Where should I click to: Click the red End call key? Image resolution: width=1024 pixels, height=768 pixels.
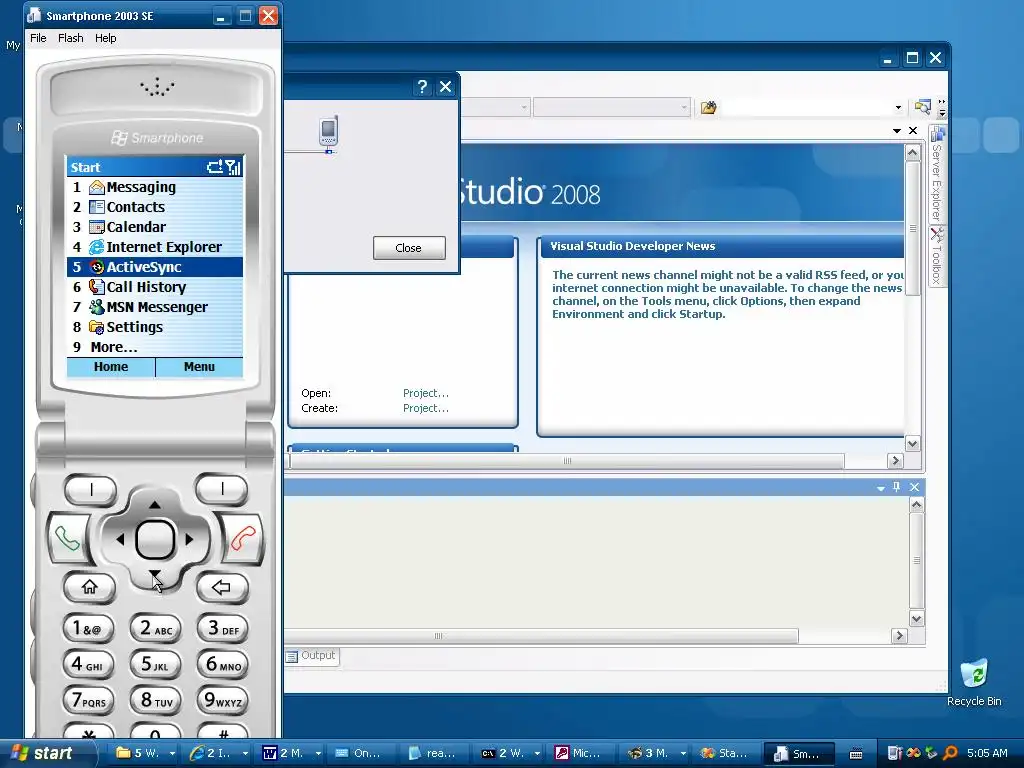[x=242, y=539]
